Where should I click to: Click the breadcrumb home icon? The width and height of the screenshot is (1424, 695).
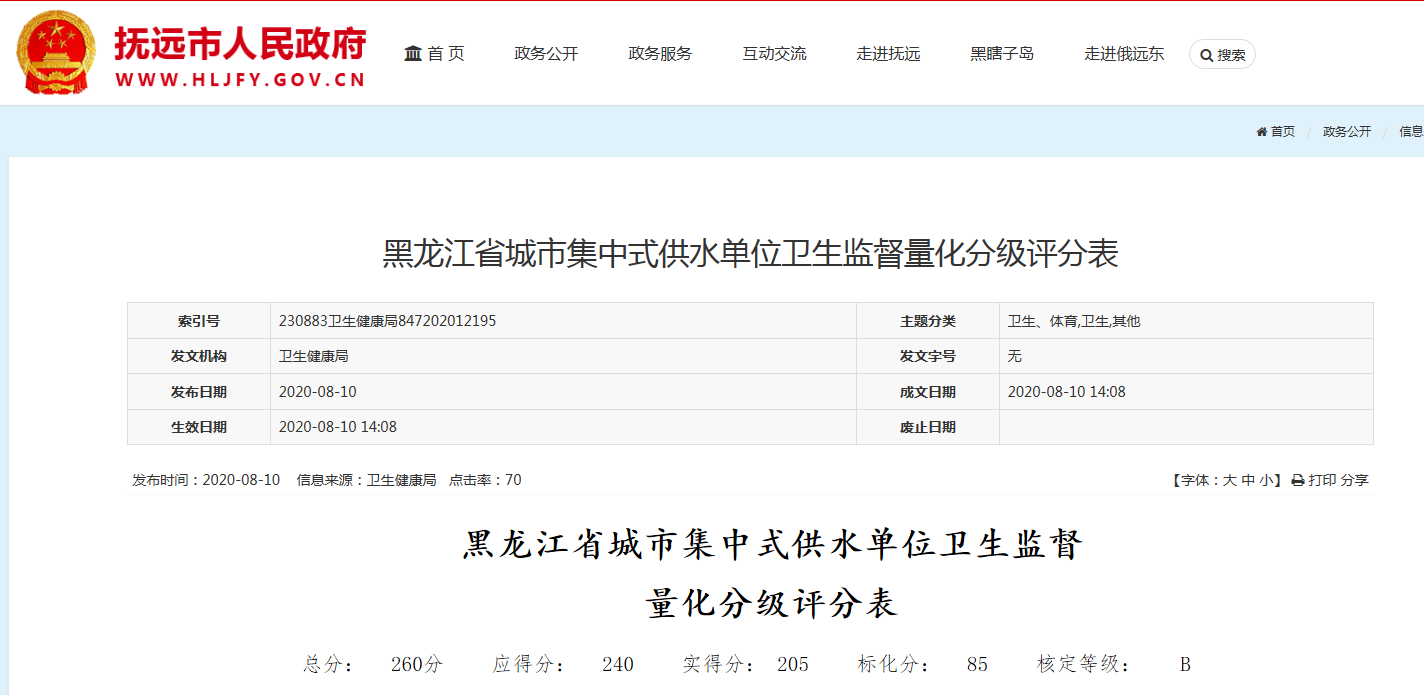pyautogui.click(x=1262, y=132)
